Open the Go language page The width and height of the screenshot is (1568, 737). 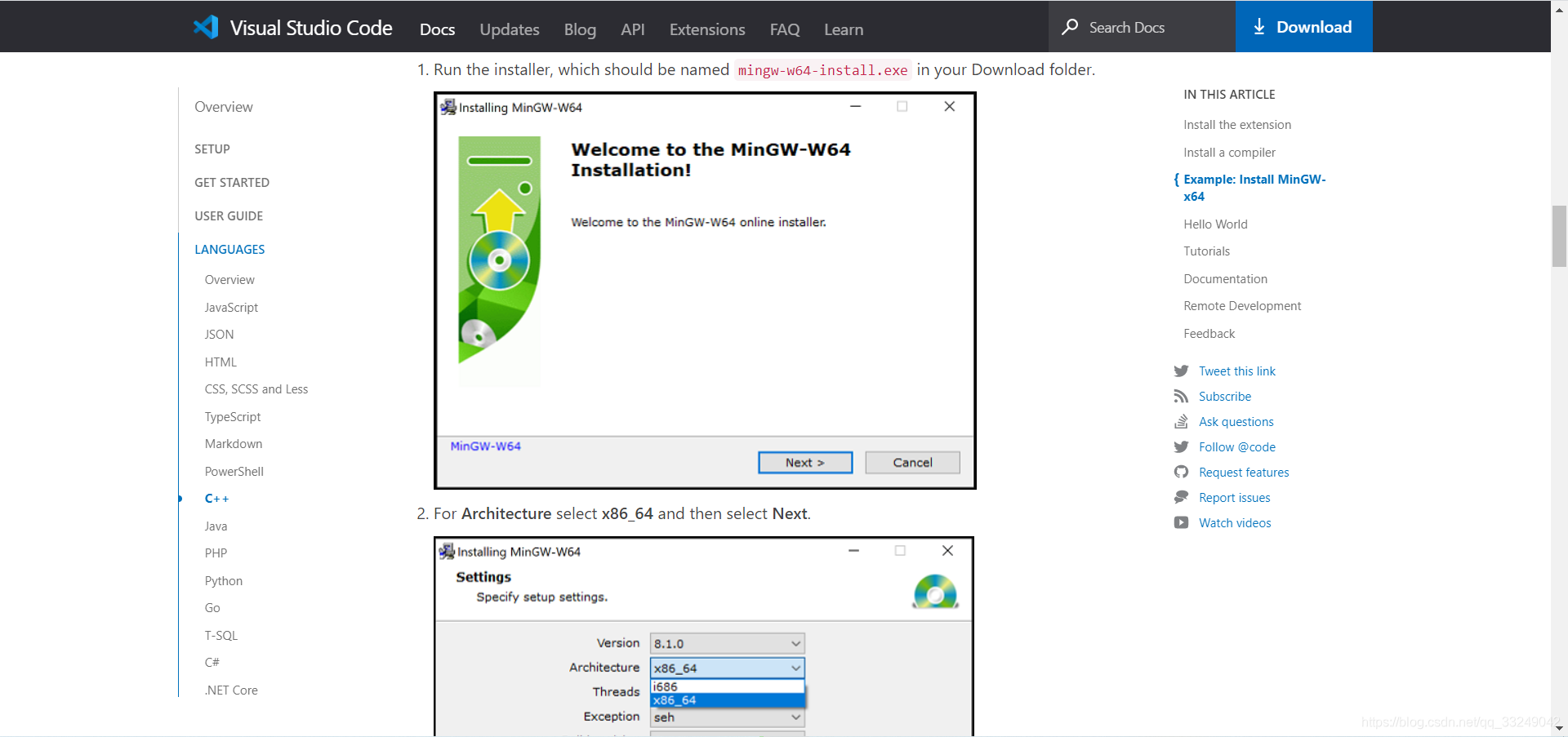click(x=212, y=608)
